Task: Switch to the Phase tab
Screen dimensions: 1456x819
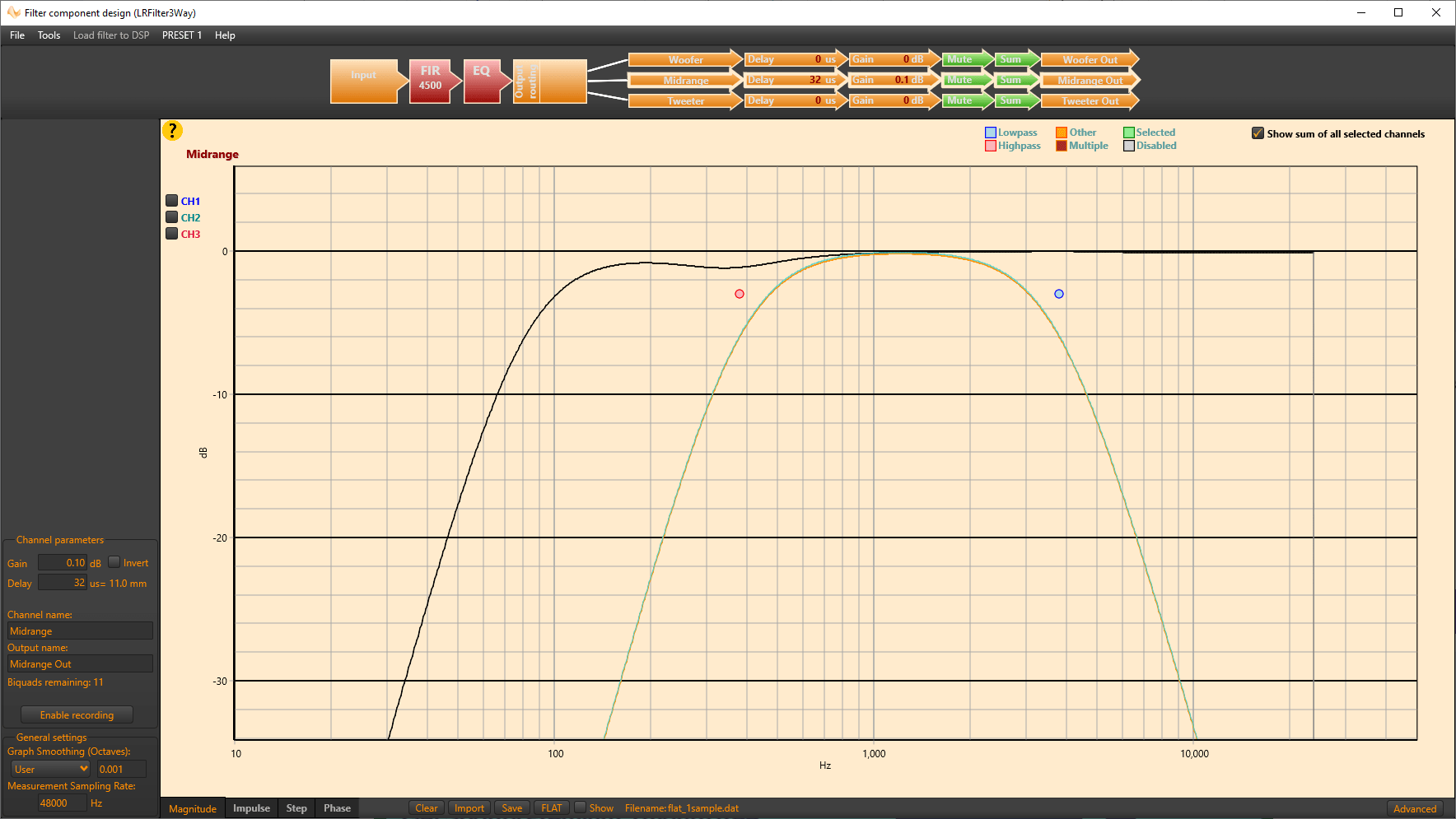Action: click(x=337, y=808)
